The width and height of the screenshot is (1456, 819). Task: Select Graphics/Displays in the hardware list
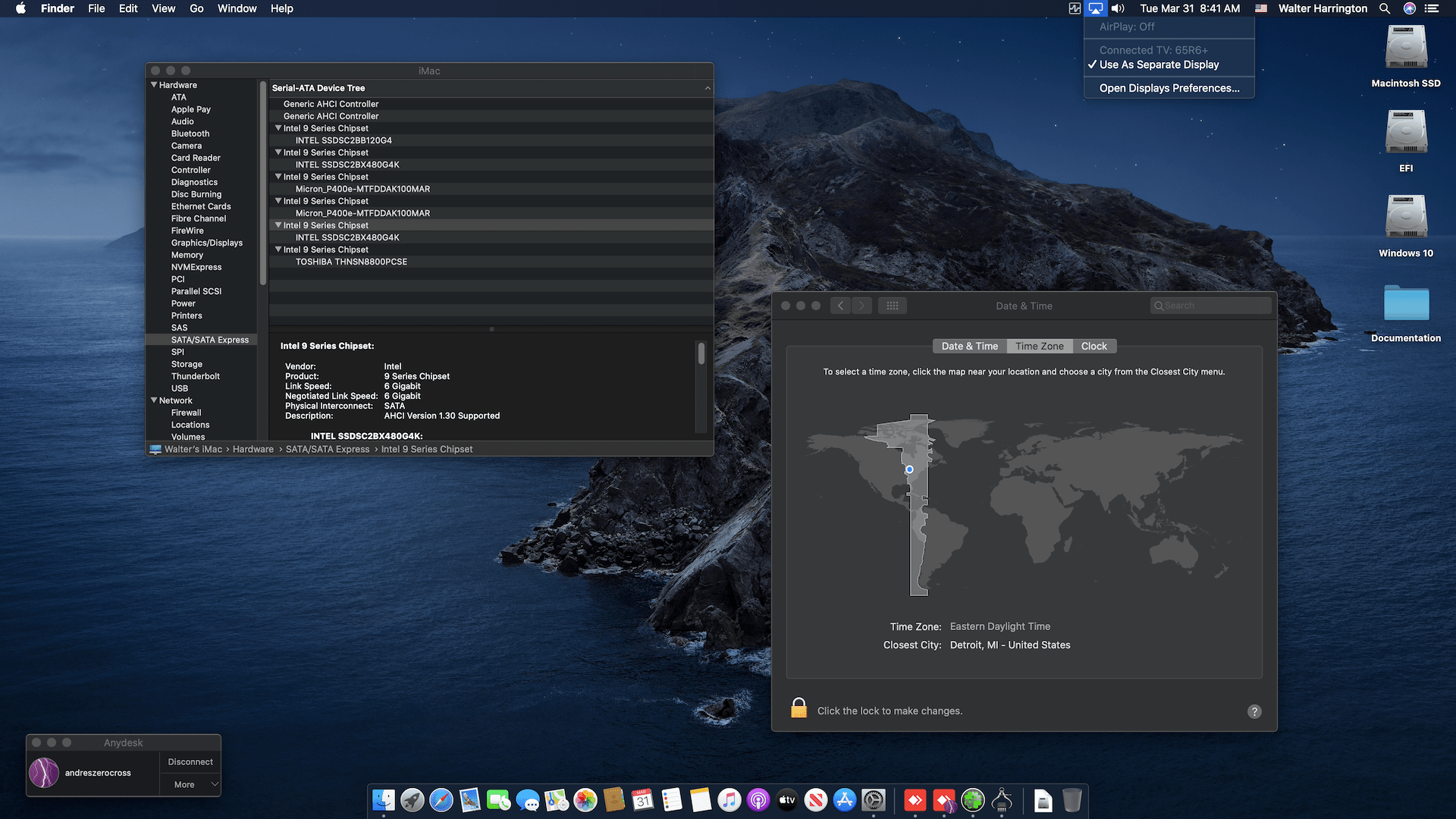[x=206, y=243]
